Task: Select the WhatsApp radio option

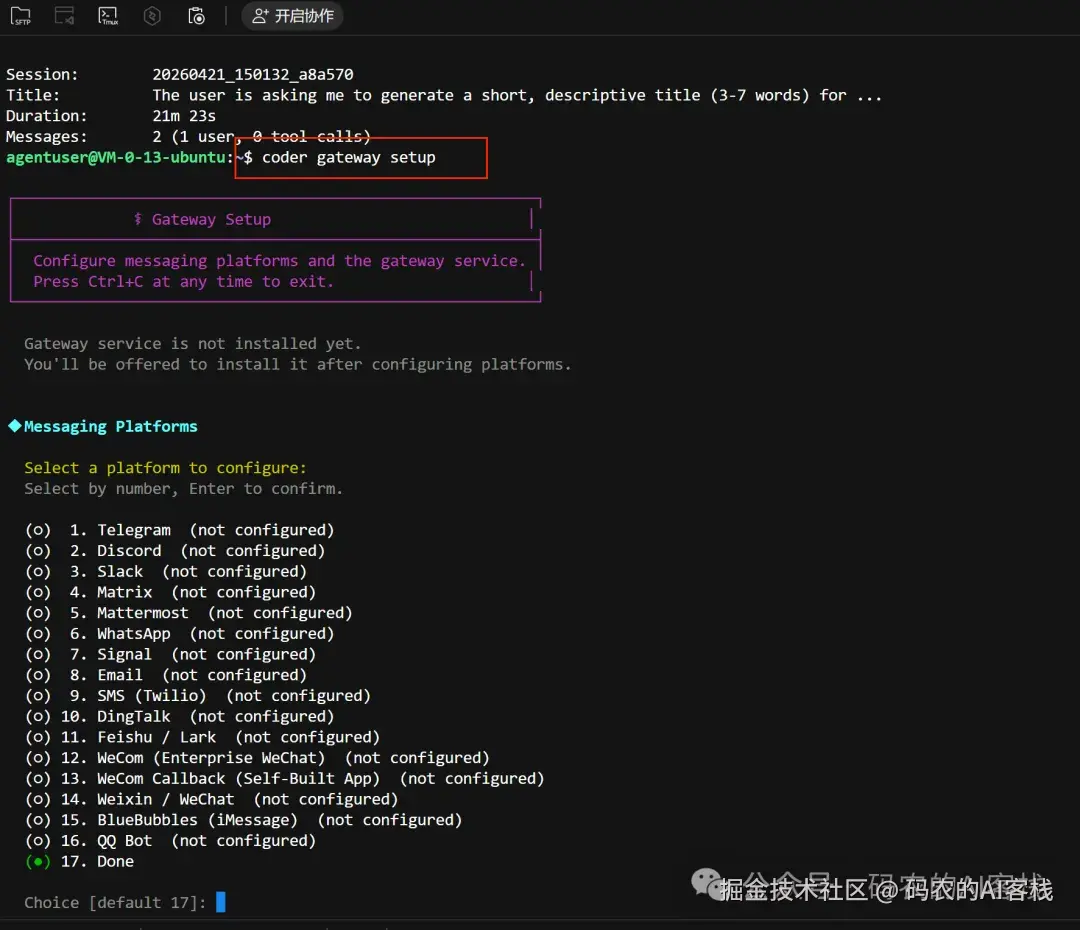Action: coord(38,633)
